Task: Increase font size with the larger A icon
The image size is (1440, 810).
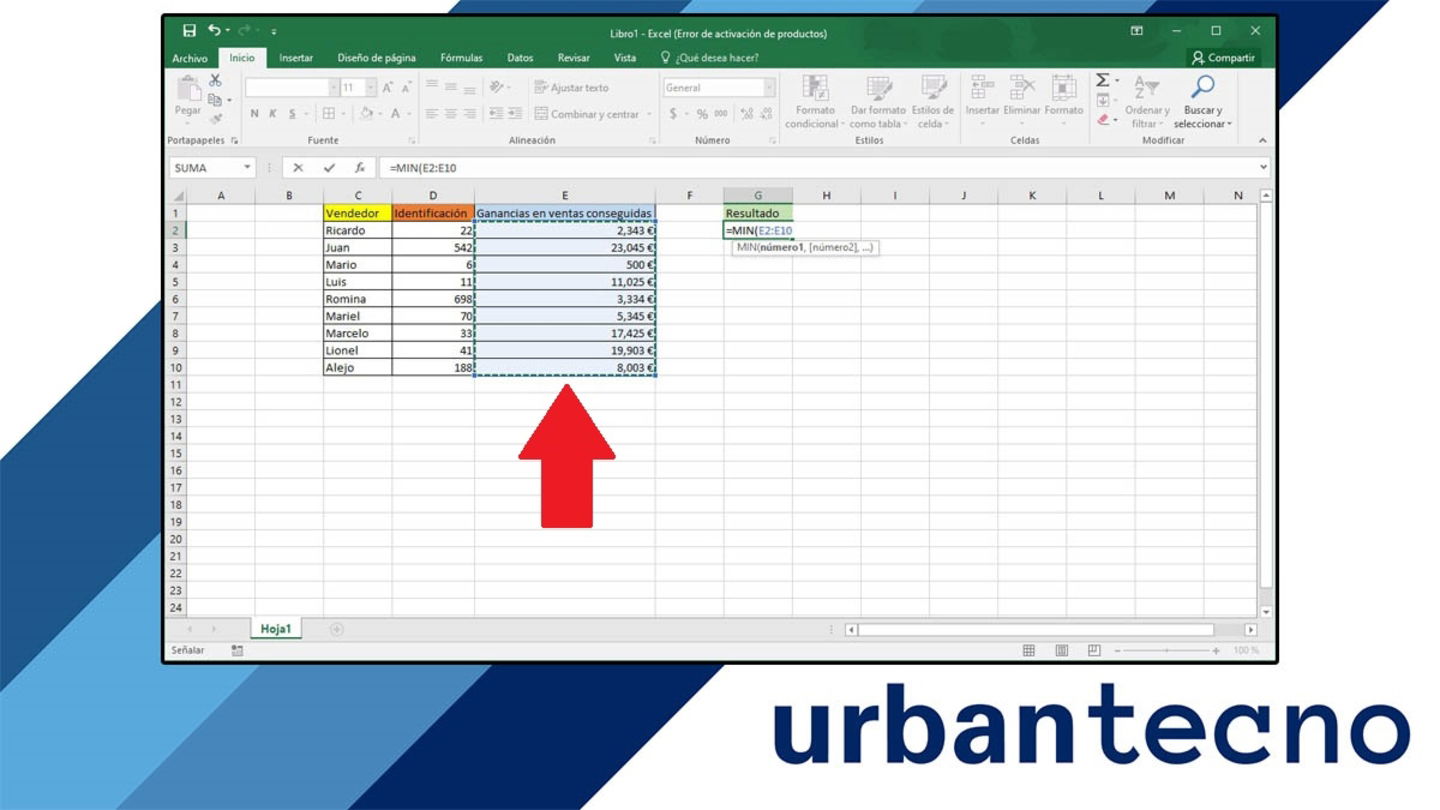Action: point(388,88)
